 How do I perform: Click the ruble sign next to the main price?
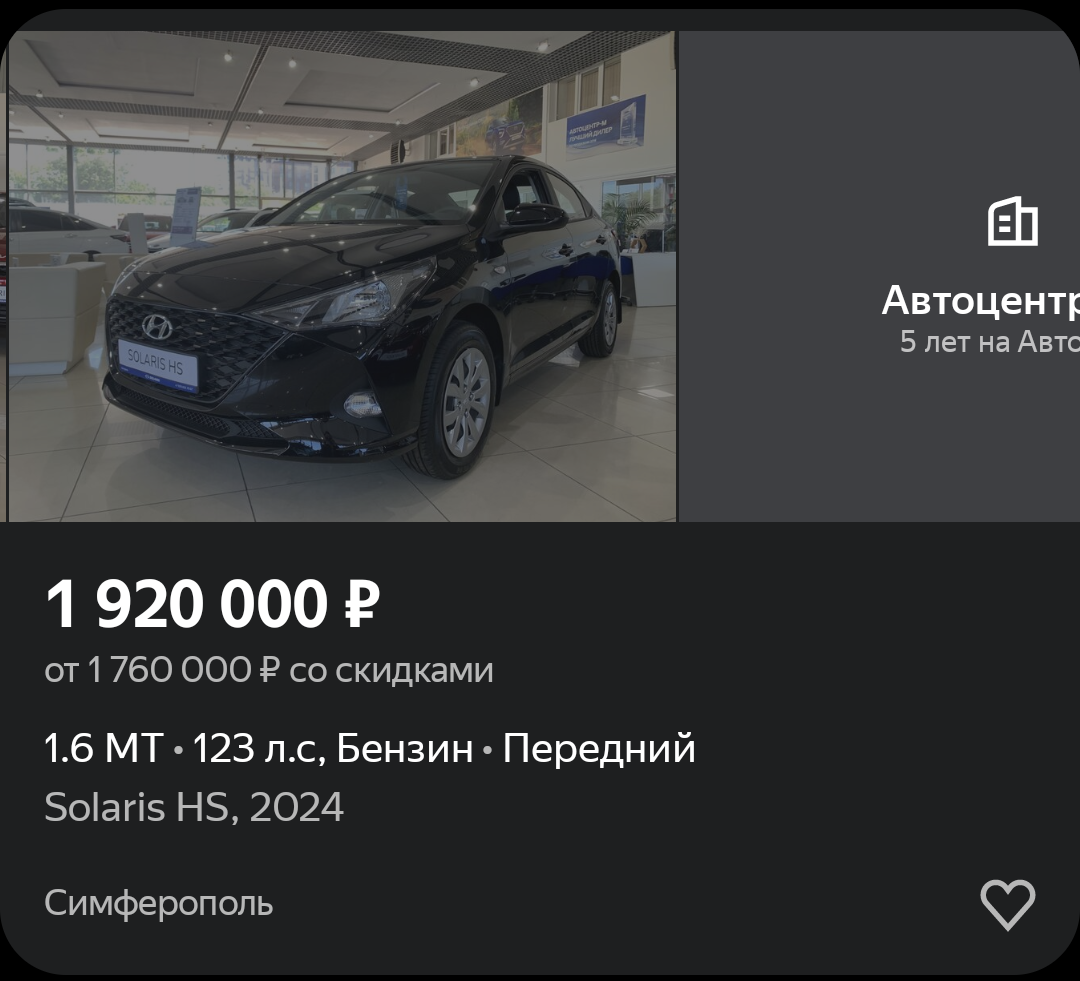pyautogui.click(x=362, y=604)
